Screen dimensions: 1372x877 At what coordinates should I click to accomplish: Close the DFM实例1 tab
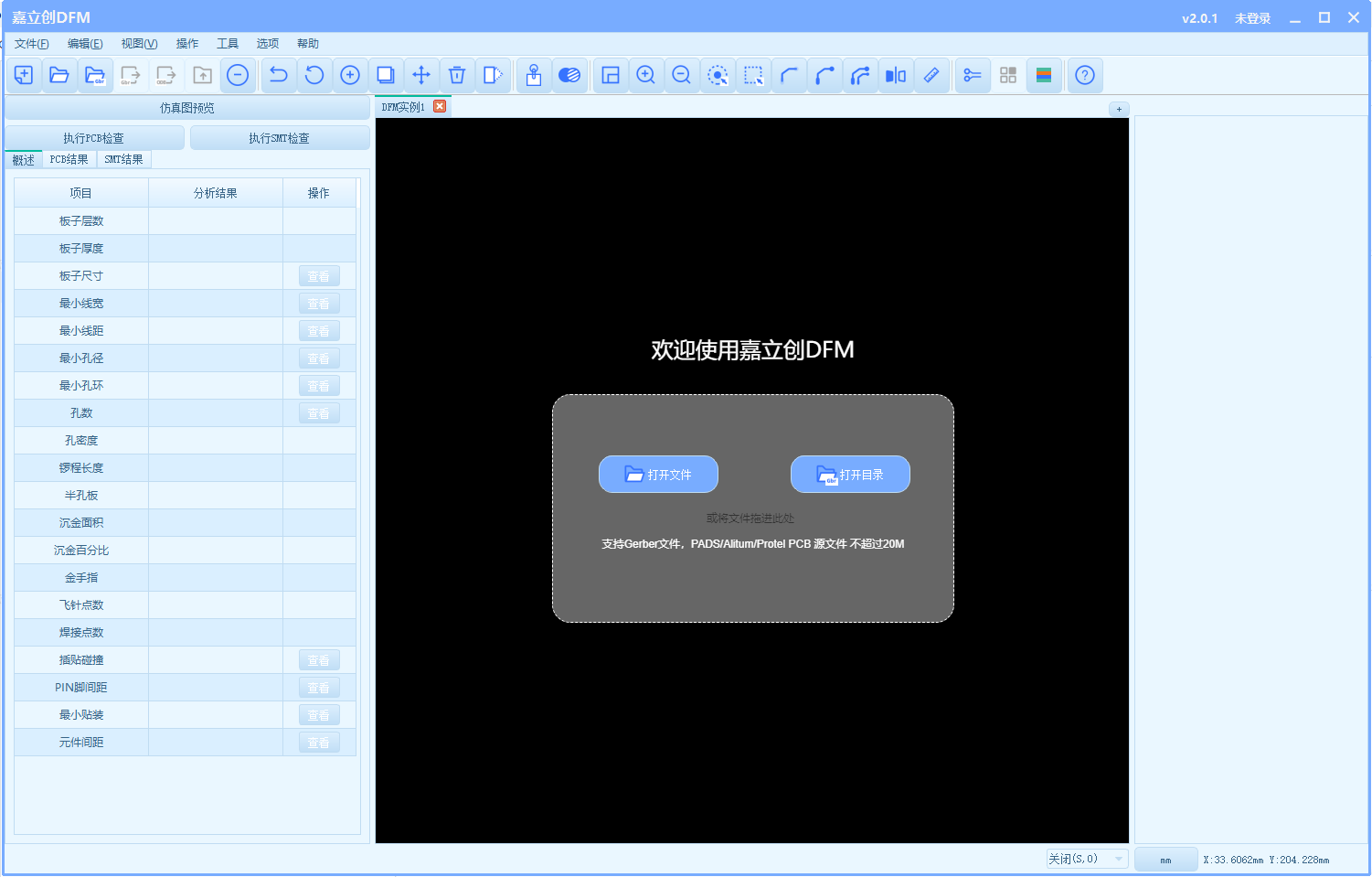pos(440,106)
